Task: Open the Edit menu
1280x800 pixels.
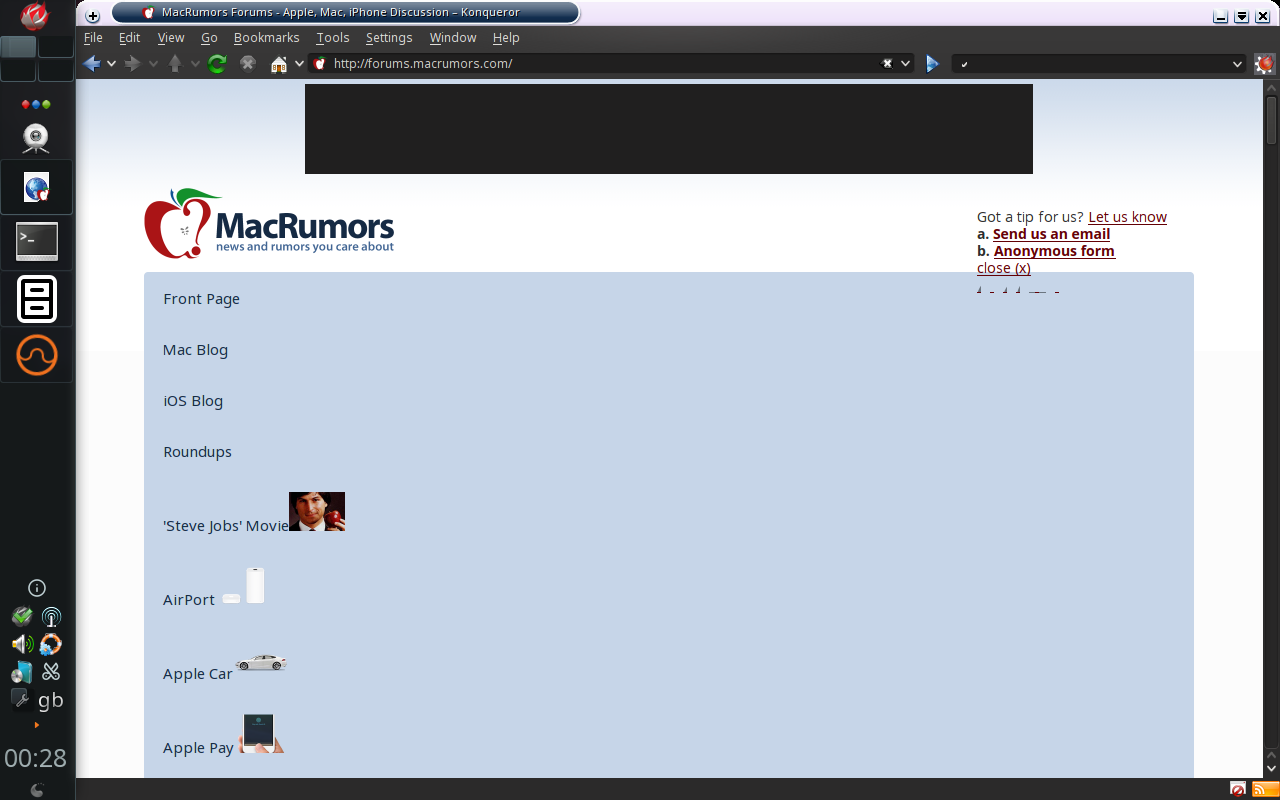Action: (x=130, y=38)
